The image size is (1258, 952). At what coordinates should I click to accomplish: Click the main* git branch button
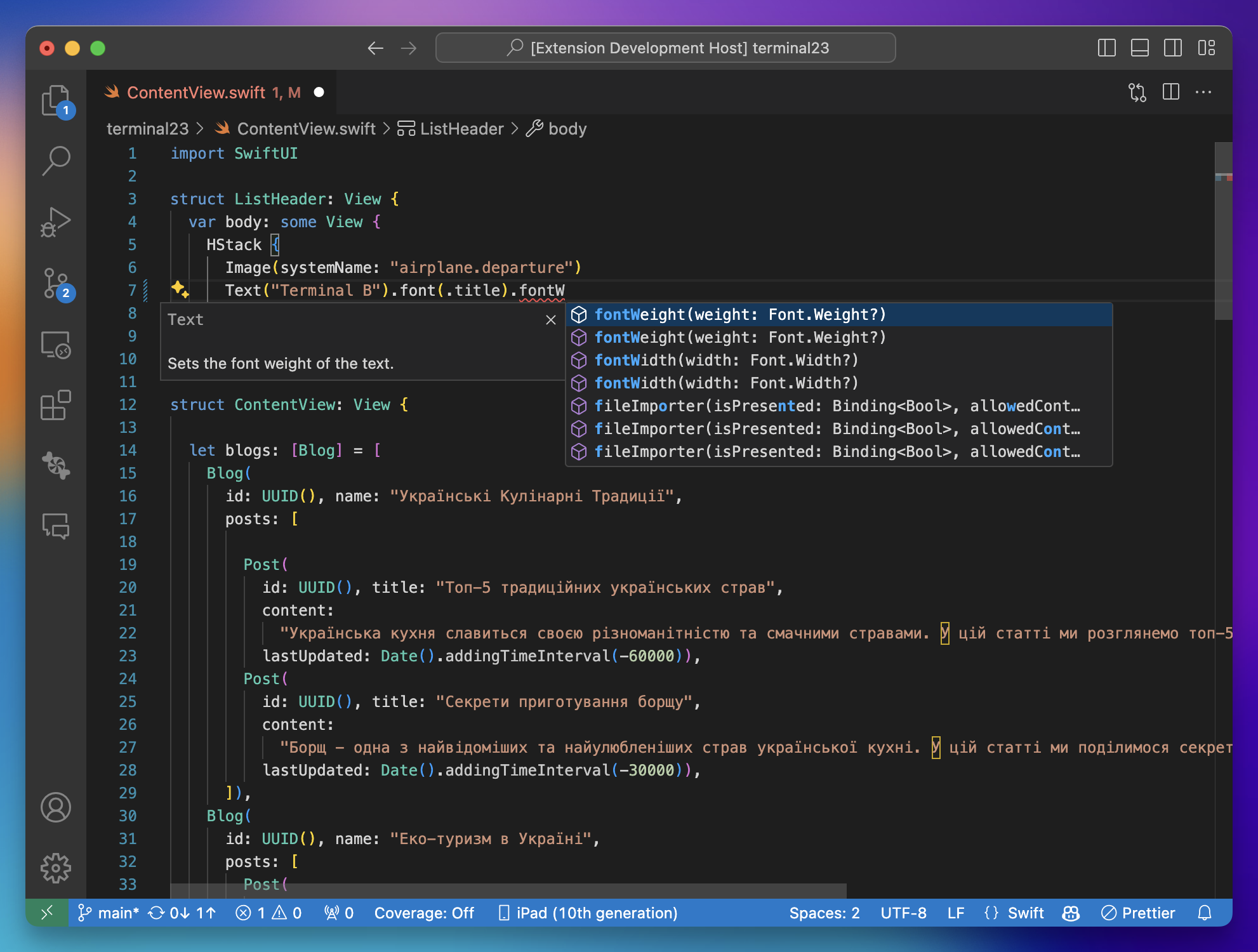[109, 913]
